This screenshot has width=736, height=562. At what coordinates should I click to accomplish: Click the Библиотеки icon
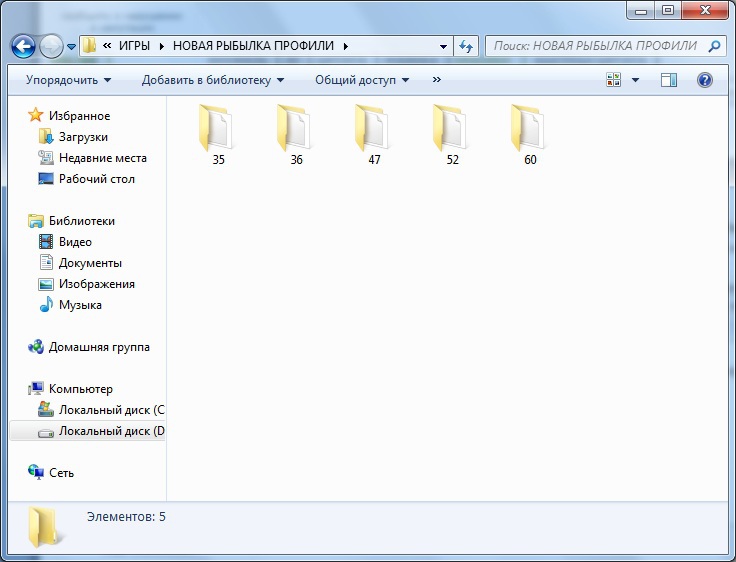point(36,221)
